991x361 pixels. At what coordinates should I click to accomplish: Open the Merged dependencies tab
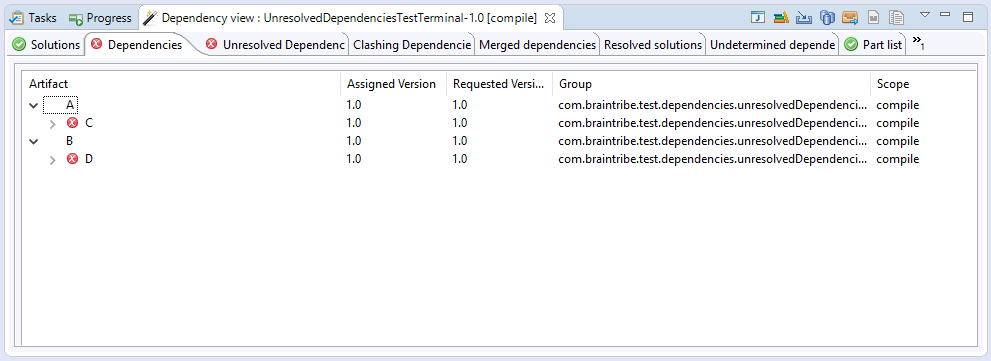tap(537, 45)
